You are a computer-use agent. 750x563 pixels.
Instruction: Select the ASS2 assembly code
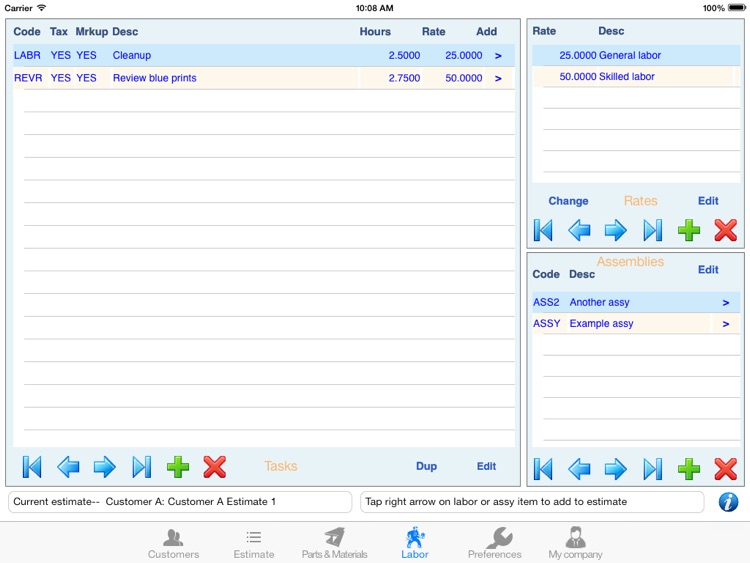coord(546,302)
